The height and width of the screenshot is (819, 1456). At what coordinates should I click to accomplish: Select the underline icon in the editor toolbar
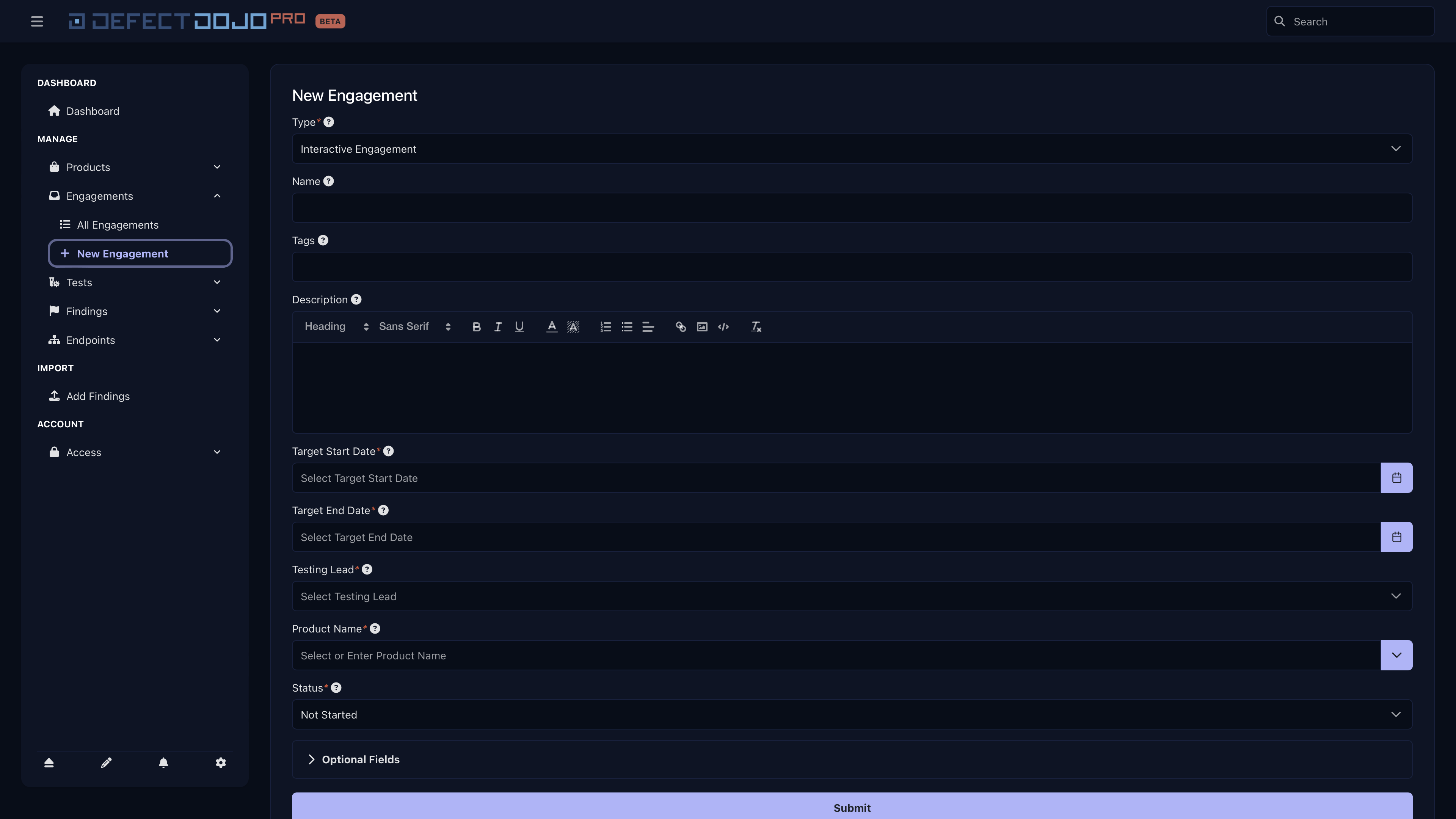coord(519,327)
